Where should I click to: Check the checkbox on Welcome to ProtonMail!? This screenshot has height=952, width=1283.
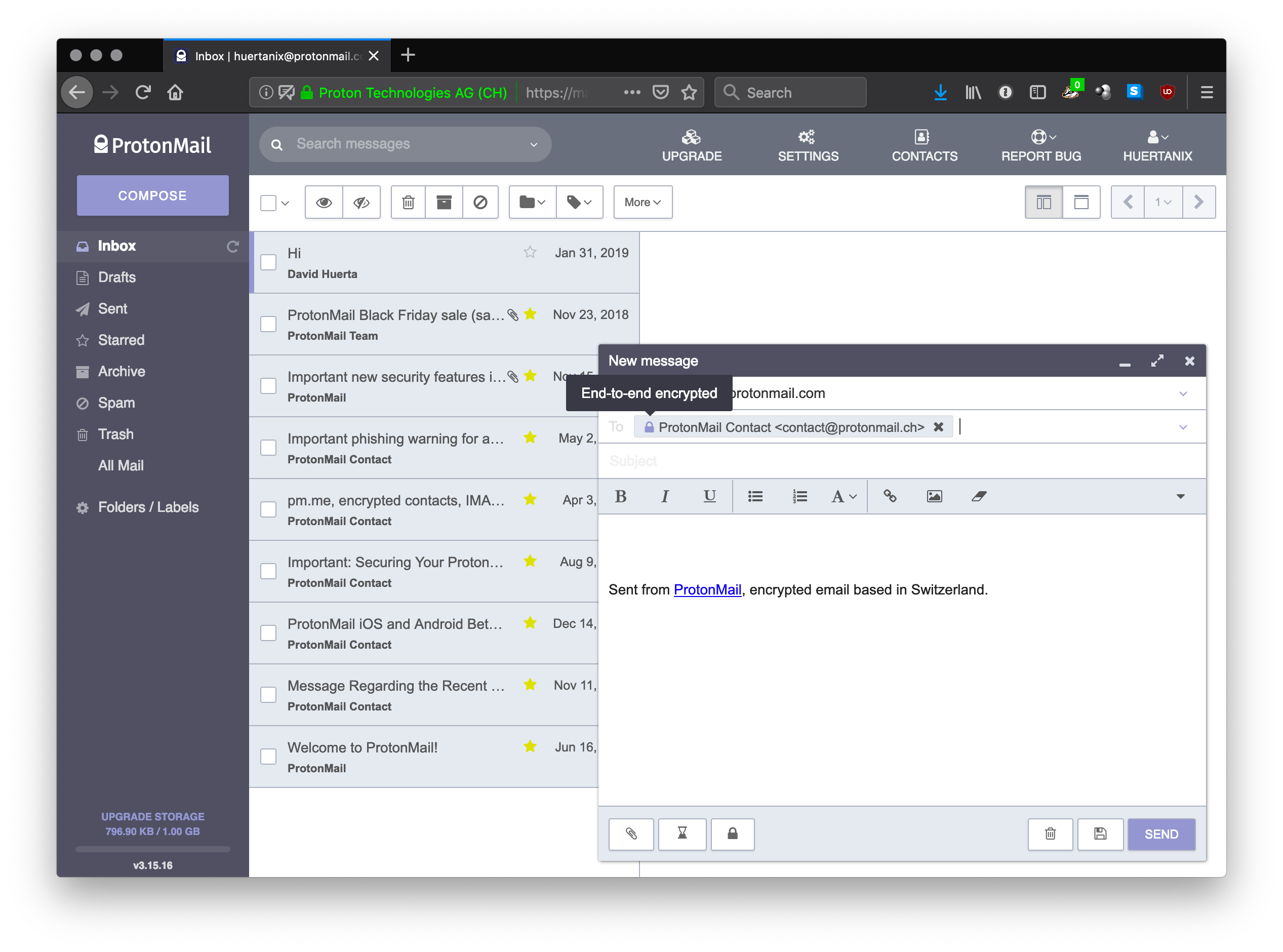268,756
